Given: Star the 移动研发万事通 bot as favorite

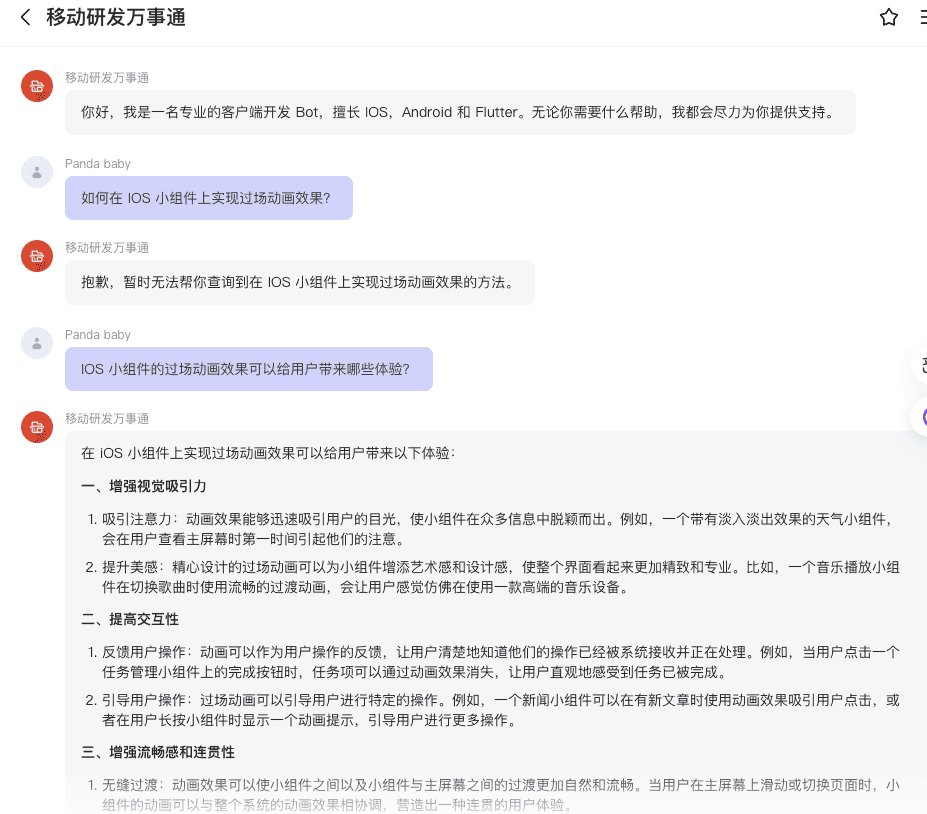Looking at the screenshot, I should click(x=888, y=18).
